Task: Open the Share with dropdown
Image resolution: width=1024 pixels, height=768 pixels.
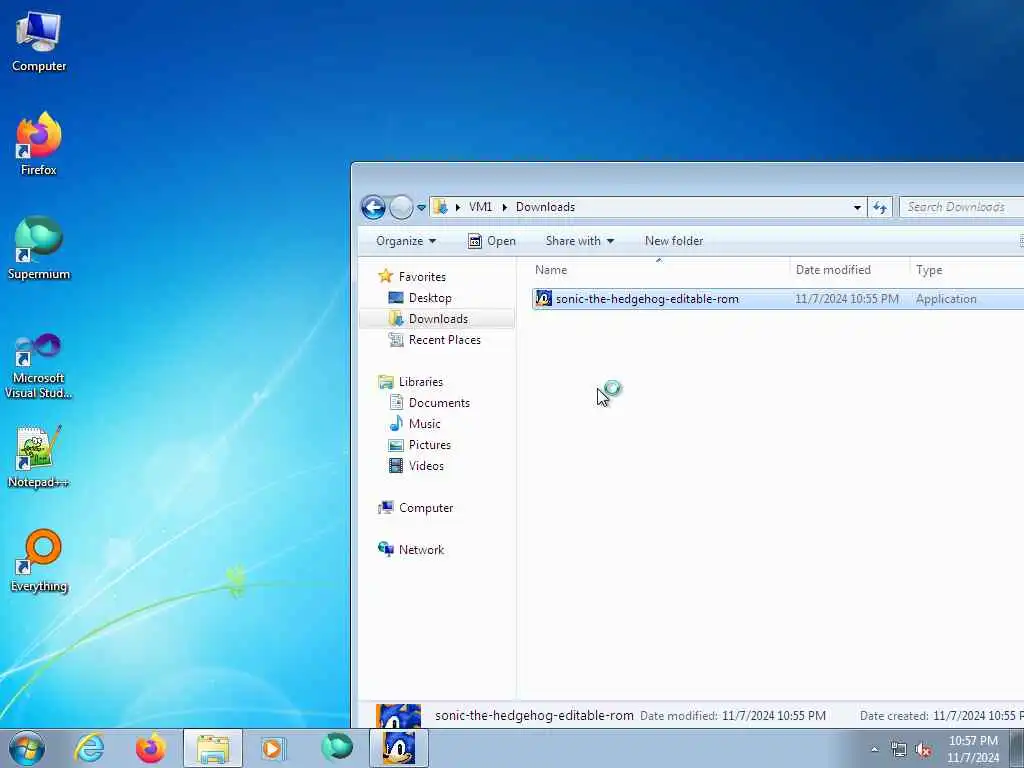Action: coord(580,241)
